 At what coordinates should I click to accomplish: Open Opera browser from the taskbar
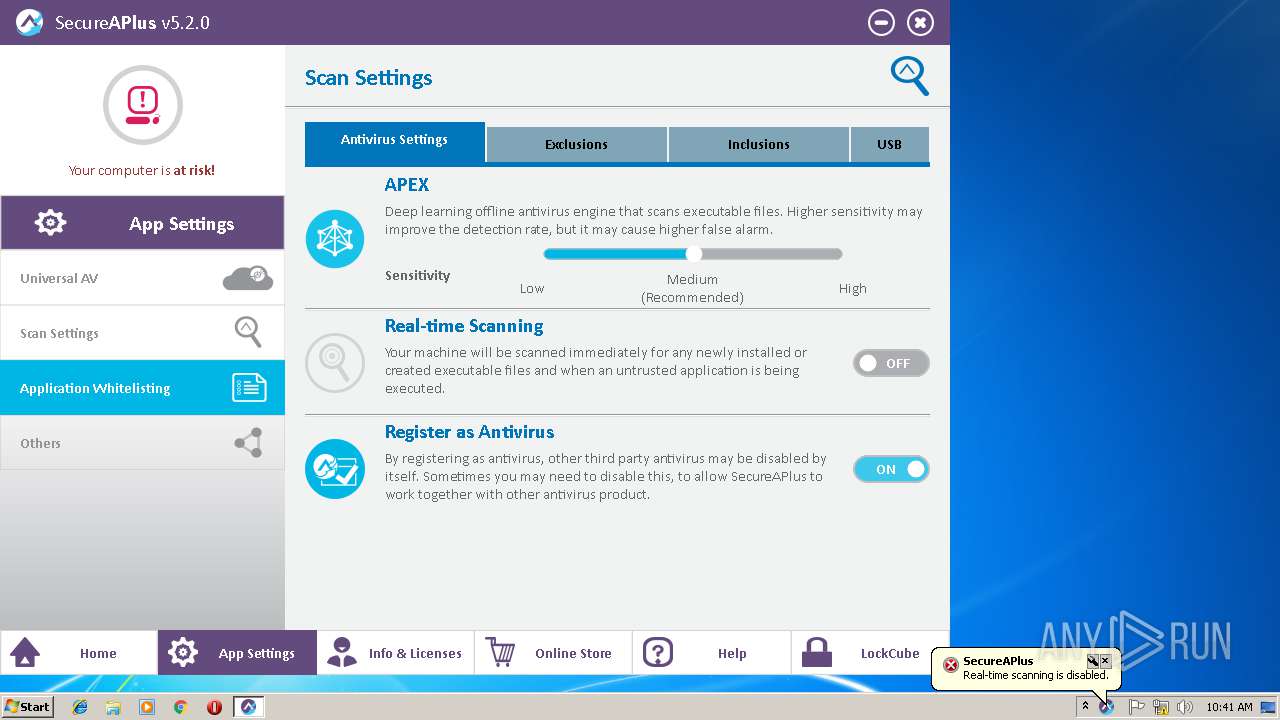click(214, 707)
